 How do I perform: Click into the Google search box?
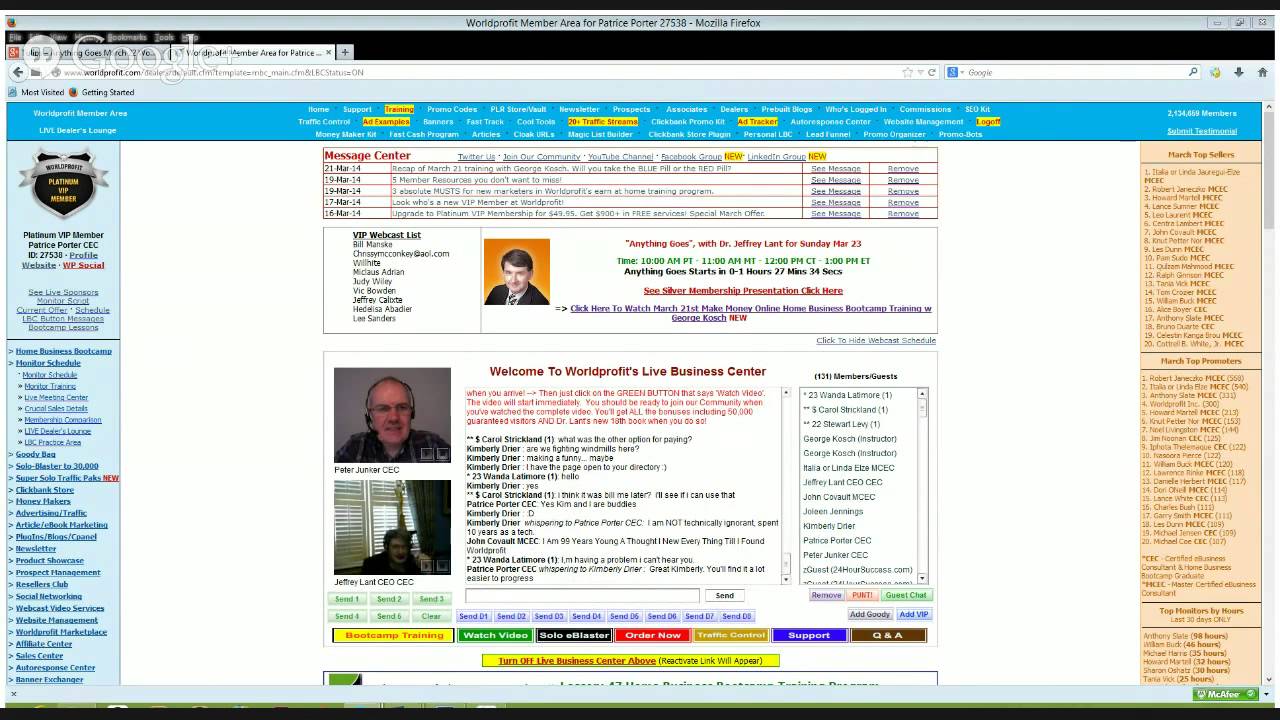point(1075,72)
